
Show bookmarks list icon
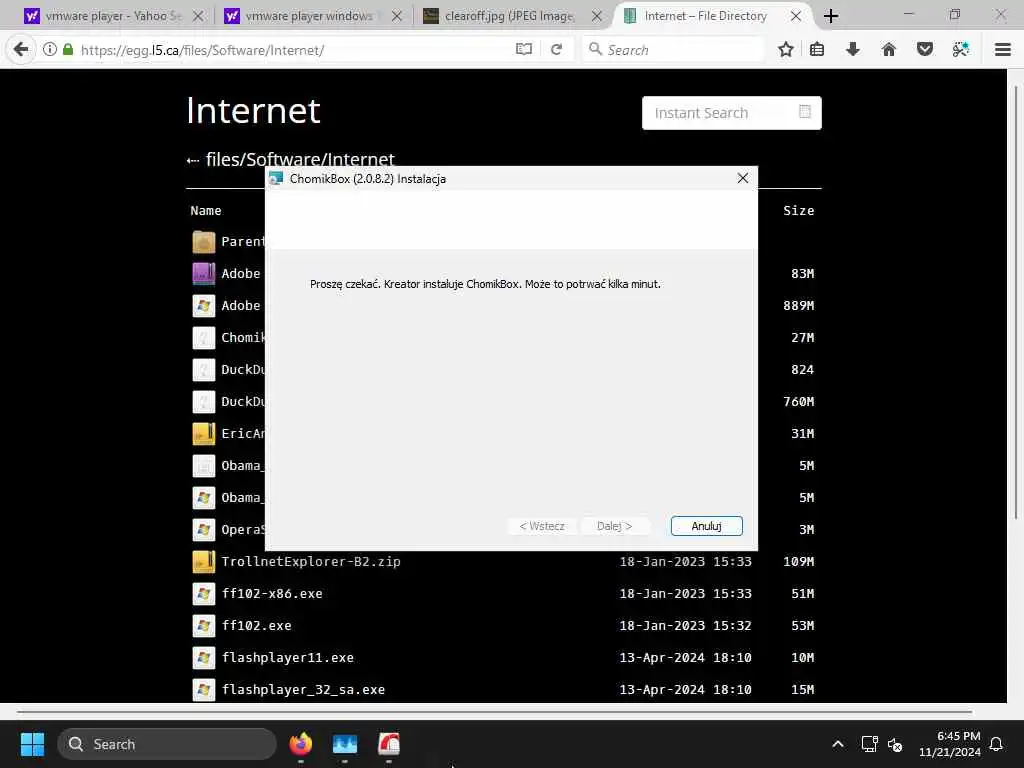(817, 50)
